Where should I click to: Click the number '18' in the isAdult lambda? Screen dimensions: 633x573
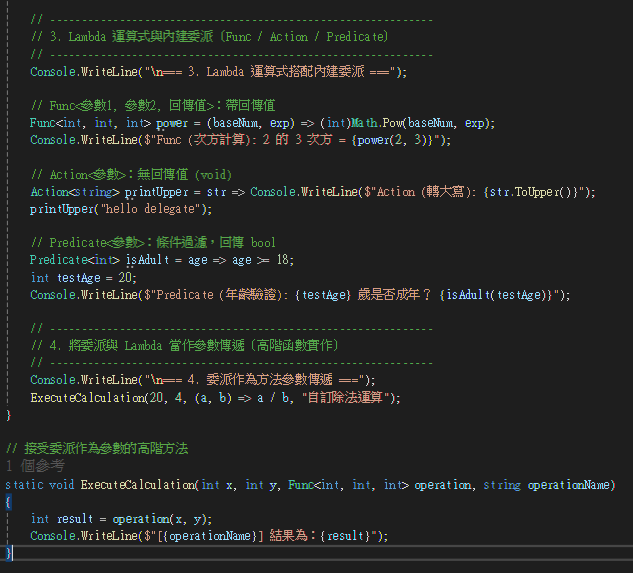coord(282,260)
